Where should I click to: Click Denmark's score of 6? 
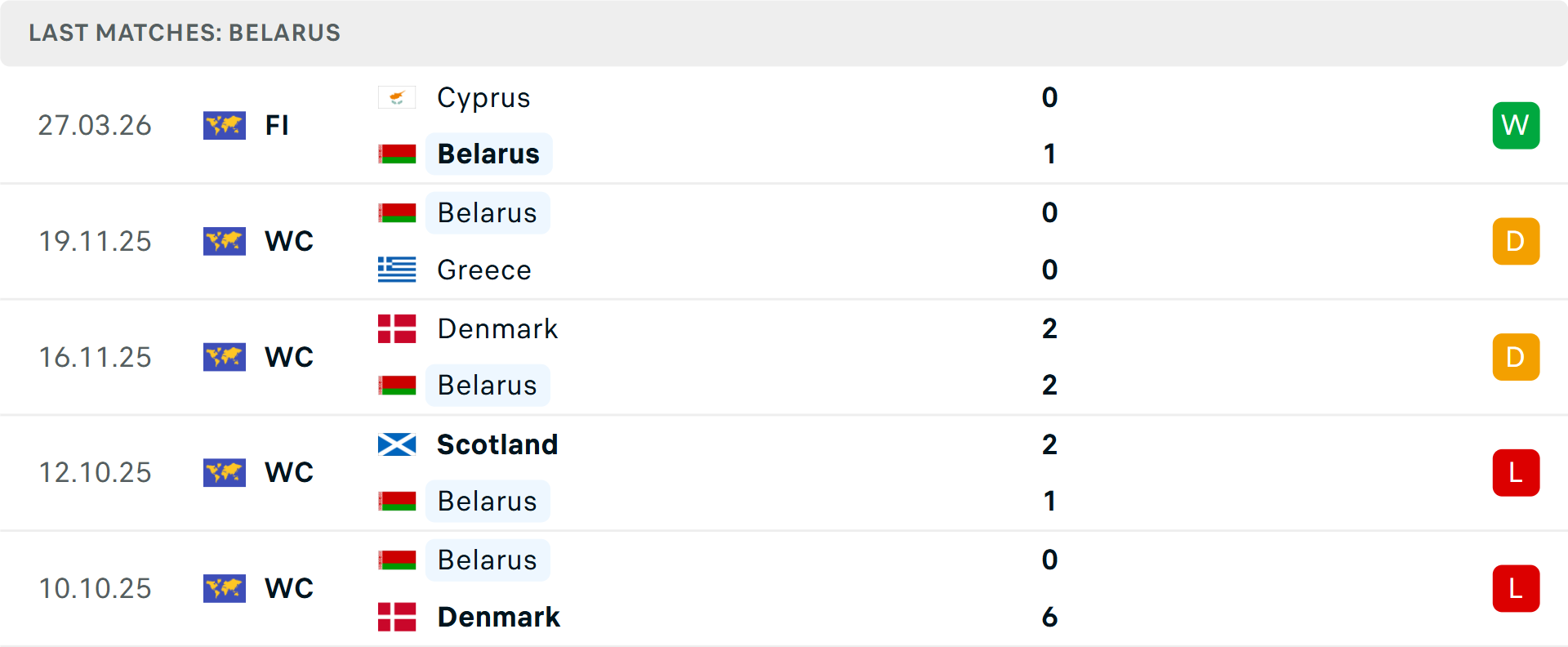pyautogui.click(x=1049, y=617)
